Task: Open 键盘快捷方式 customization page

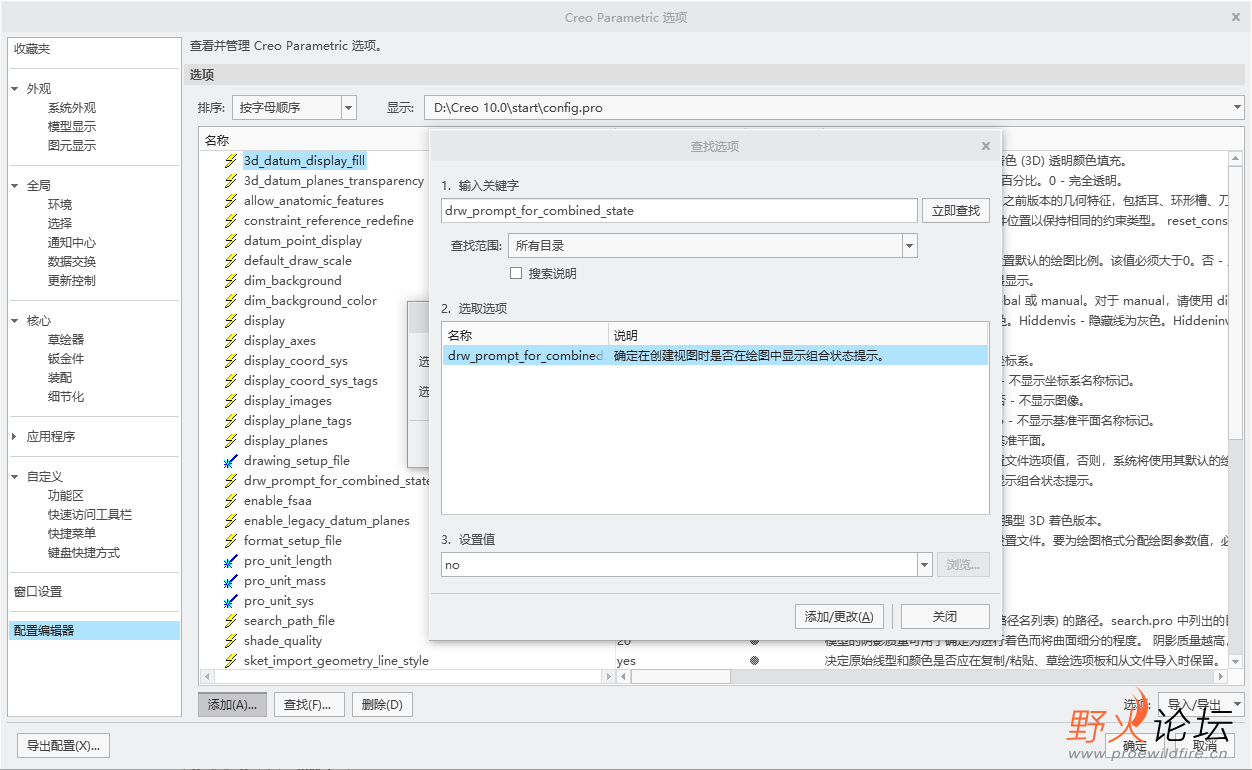Action: [84, 553]
